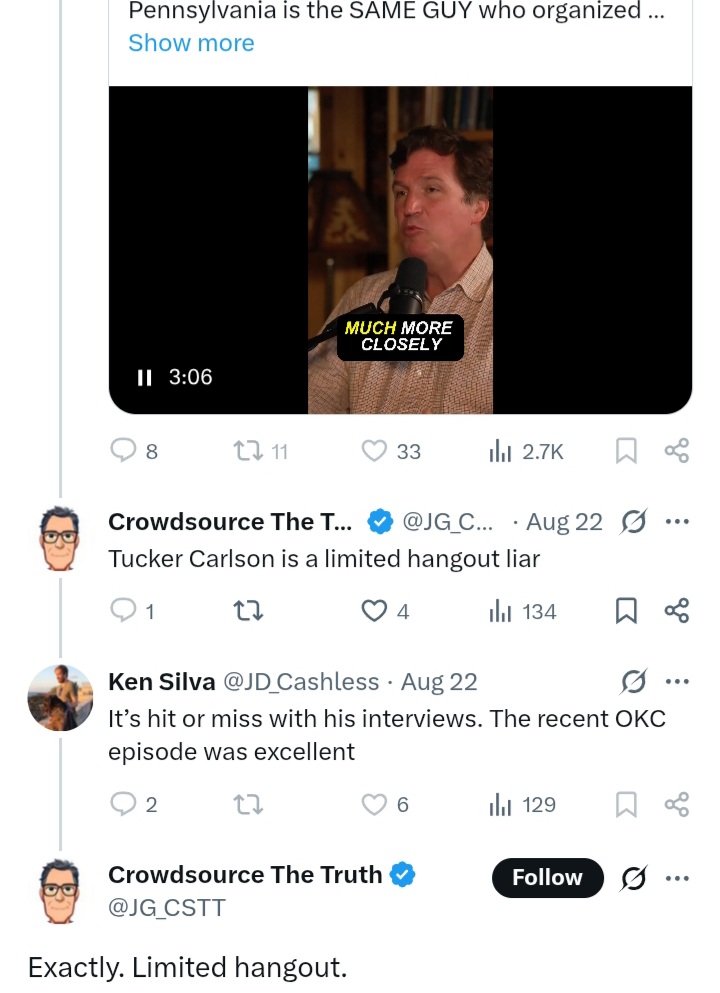
Task: Open Grok icon on Ken Silva's reply
Action: point(633,681)
